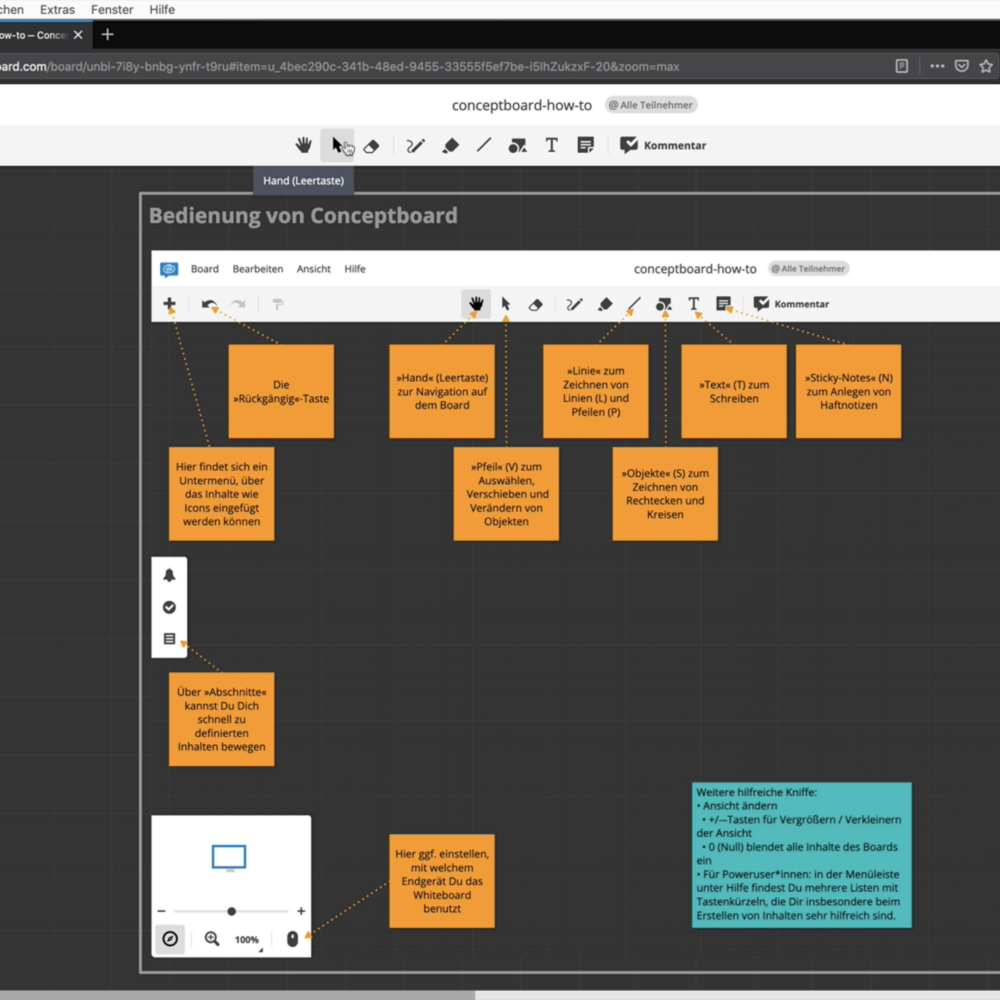Select the »Pfeil« (V) zum Auswählen note
Image resolution: width=1000 pixels, height=1000 pixels.
click(x=506, y=494)
